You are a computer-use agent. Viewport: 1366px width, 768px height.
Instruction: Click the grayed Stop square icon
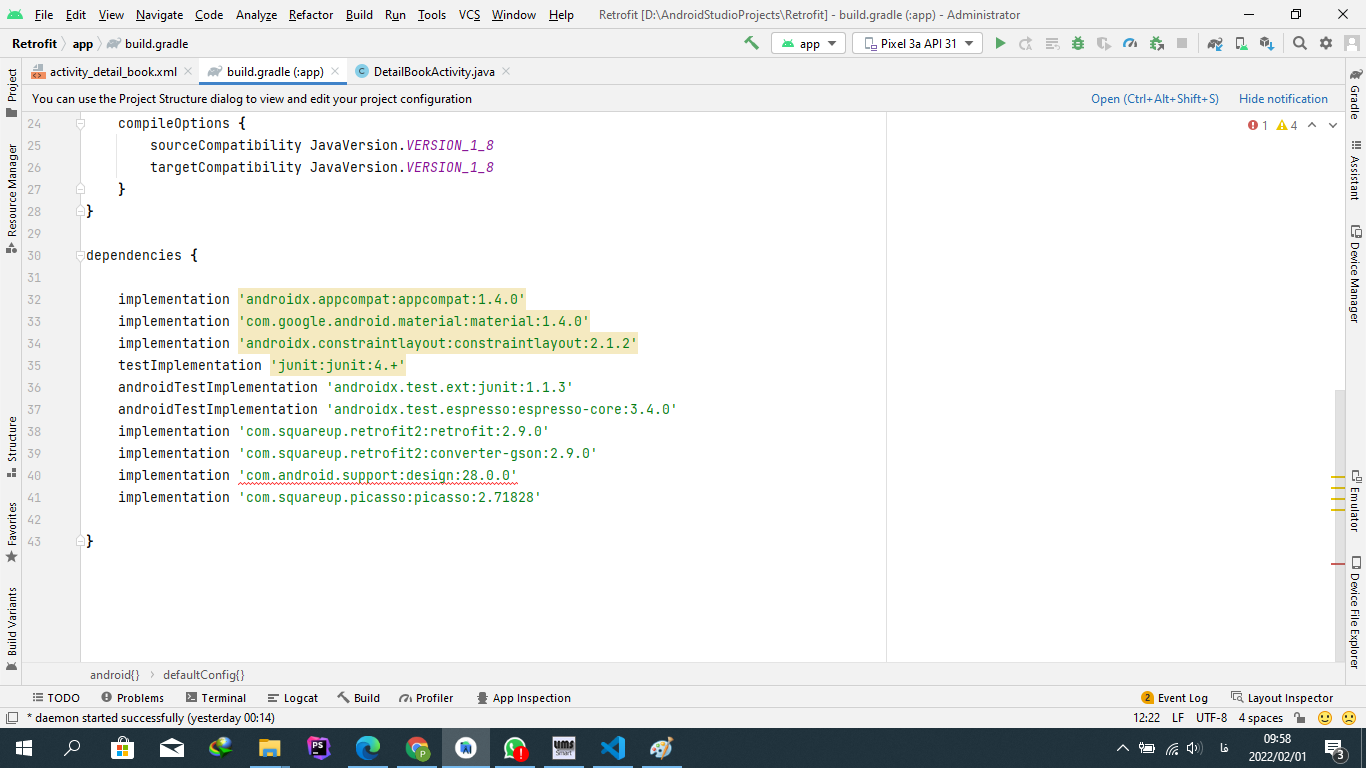[1182, 43]
